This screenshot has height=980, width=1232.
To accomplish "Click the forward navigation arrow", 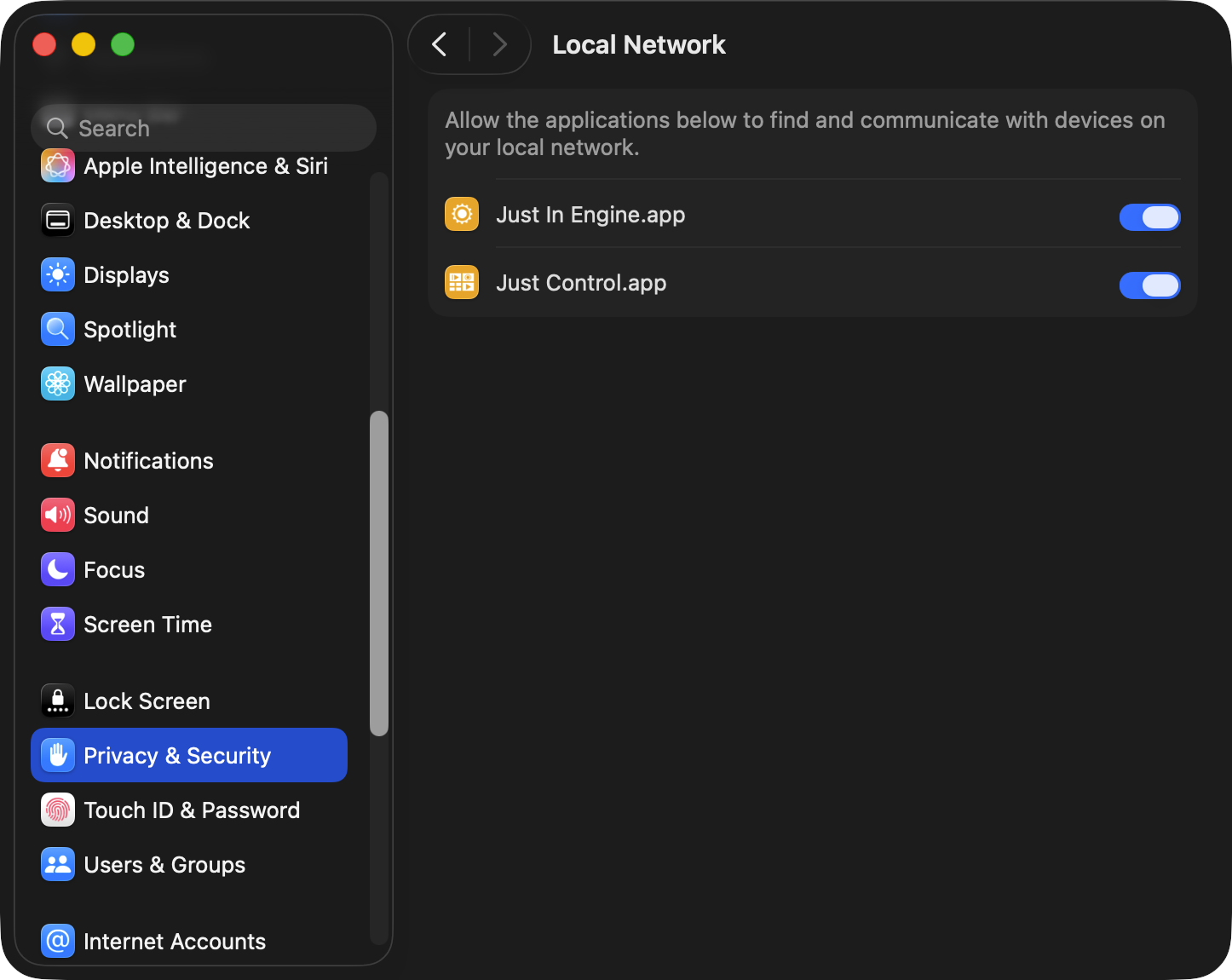I will click(x=500, y=44).
